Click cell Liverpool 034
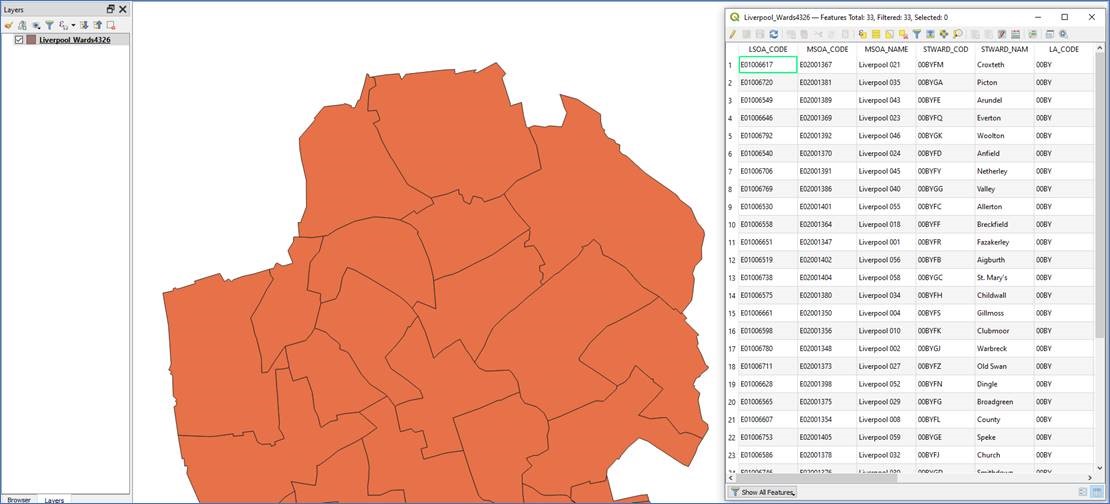This screenshot has width=1110, height=504. [886, 295]
